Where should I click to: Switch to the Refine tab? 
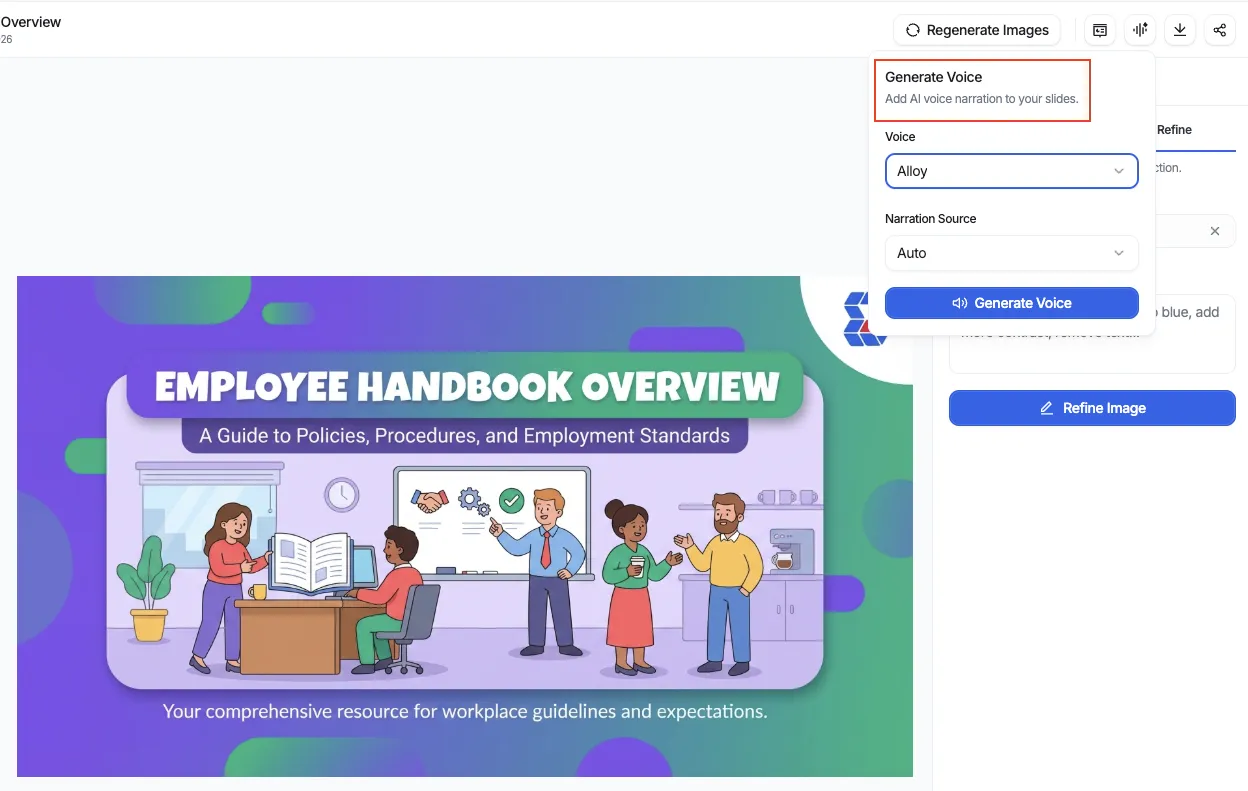point(1175,129)
